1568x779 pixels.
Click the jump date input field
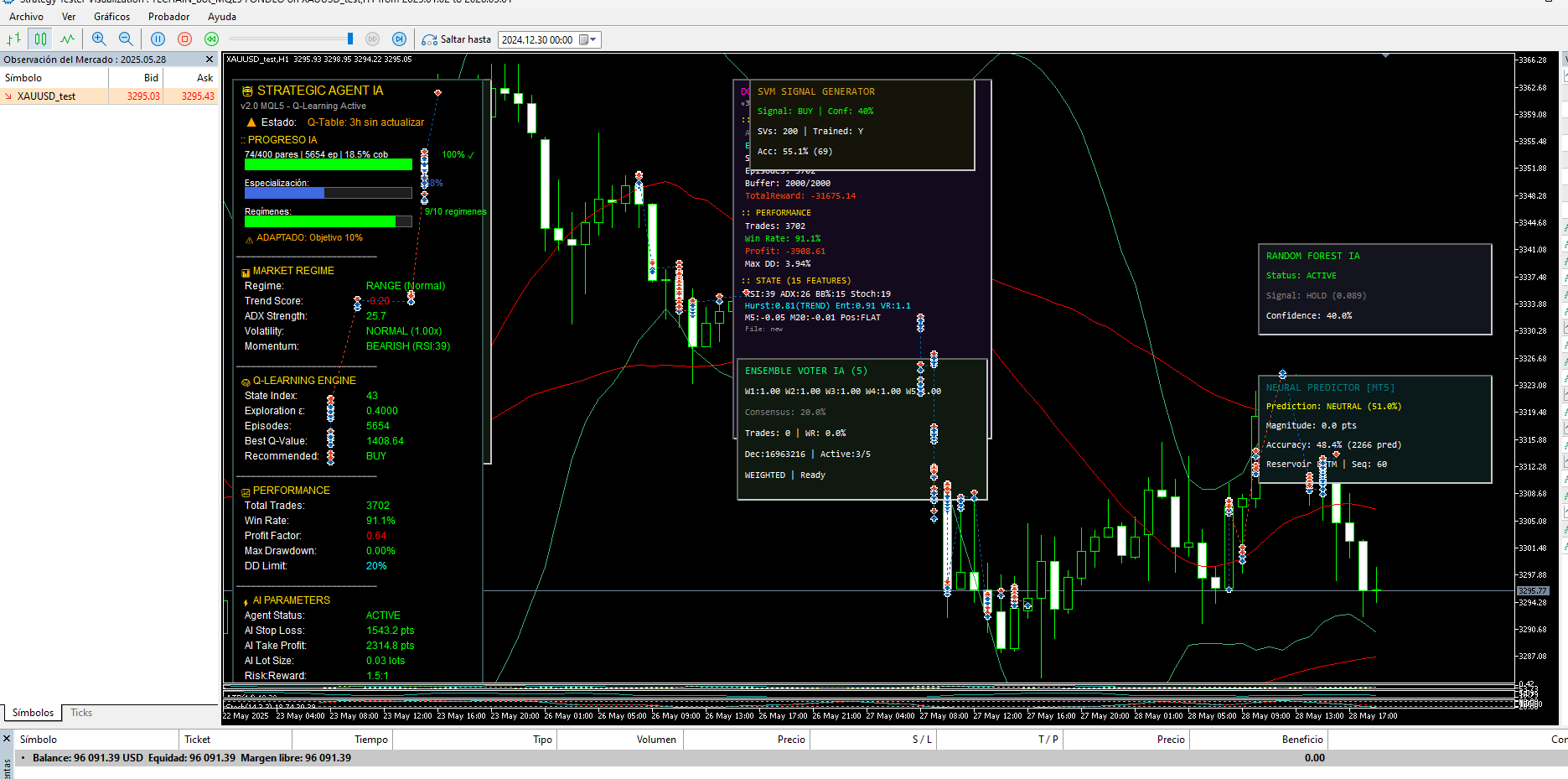(537, 39)
